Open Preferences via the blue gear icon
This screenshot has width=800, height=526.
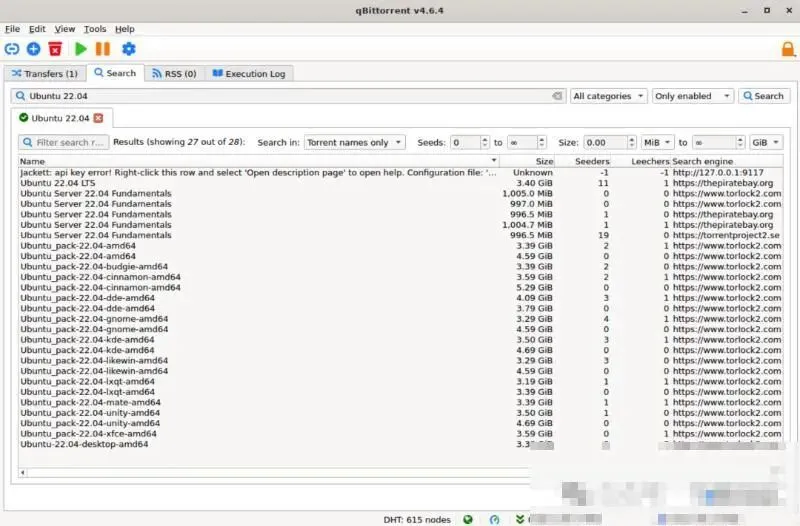(x=129, y=49)
